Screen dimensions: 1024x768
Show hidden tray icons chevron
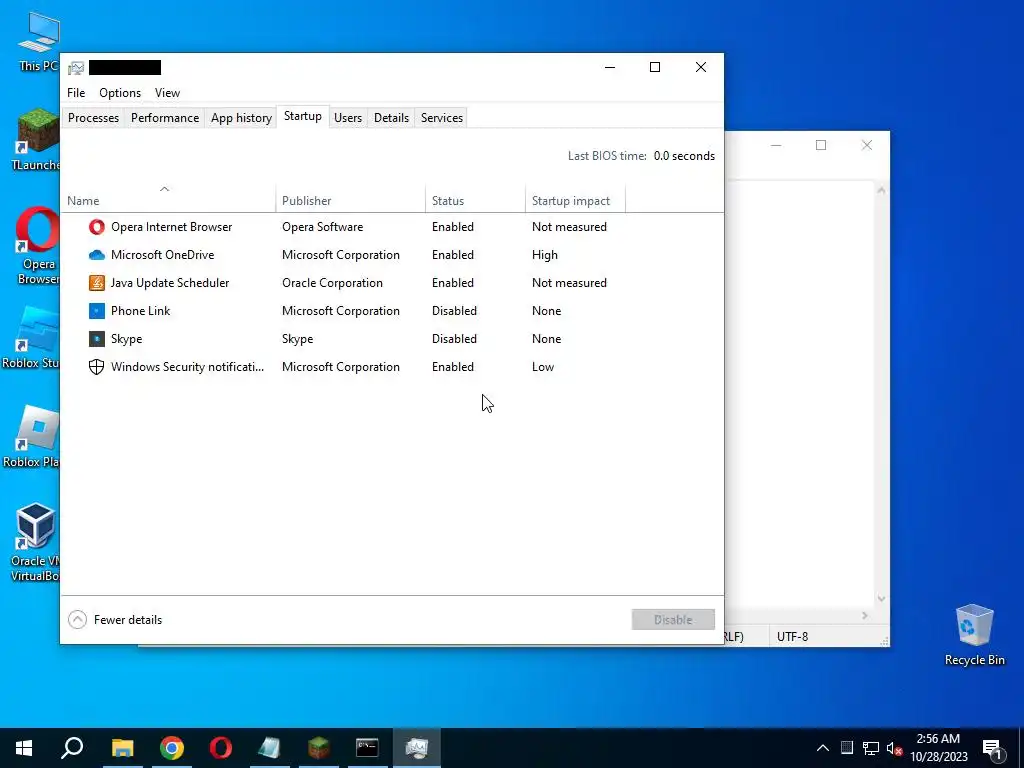click(823, 748)
